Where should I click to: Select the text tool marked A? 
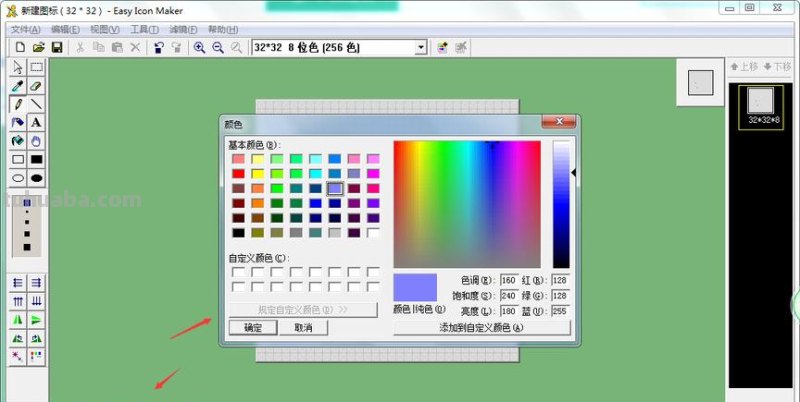pyautogui.click(x=36, y=122)
